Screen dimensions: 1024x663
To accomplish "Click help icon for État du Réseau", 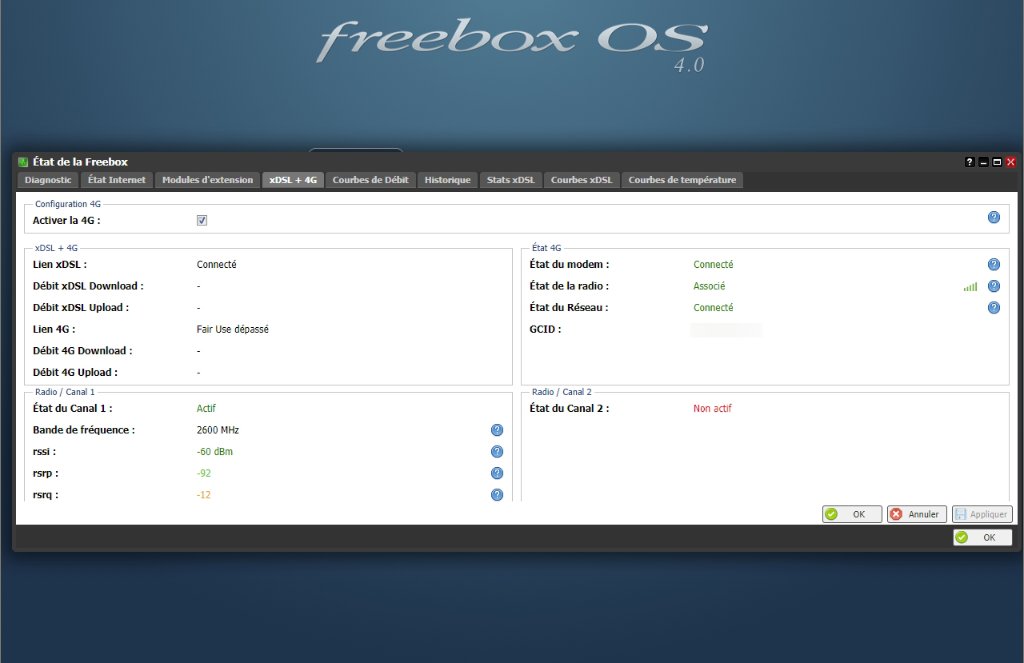I will coord(993,308).
